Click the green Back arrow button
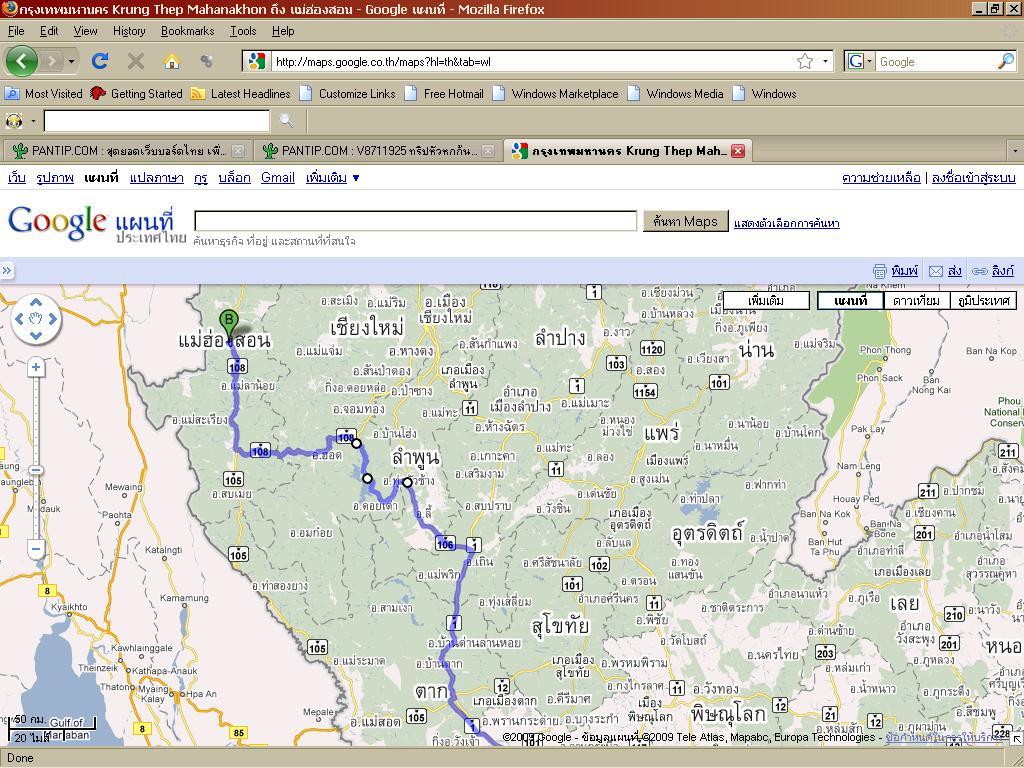This screenshot has height=768, width=1024. click(22, 61)
